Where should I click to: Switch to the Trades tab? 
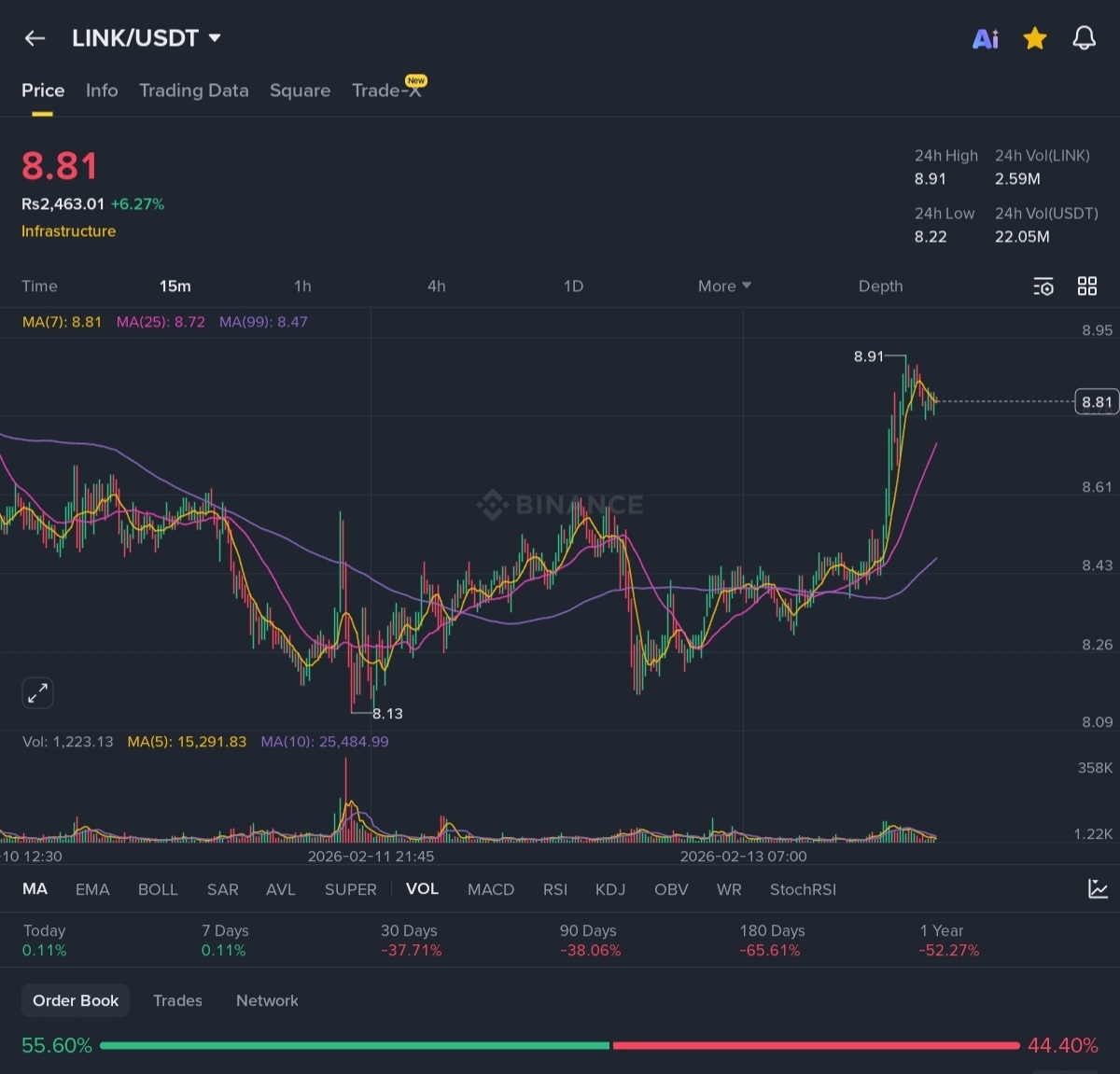177,1000
